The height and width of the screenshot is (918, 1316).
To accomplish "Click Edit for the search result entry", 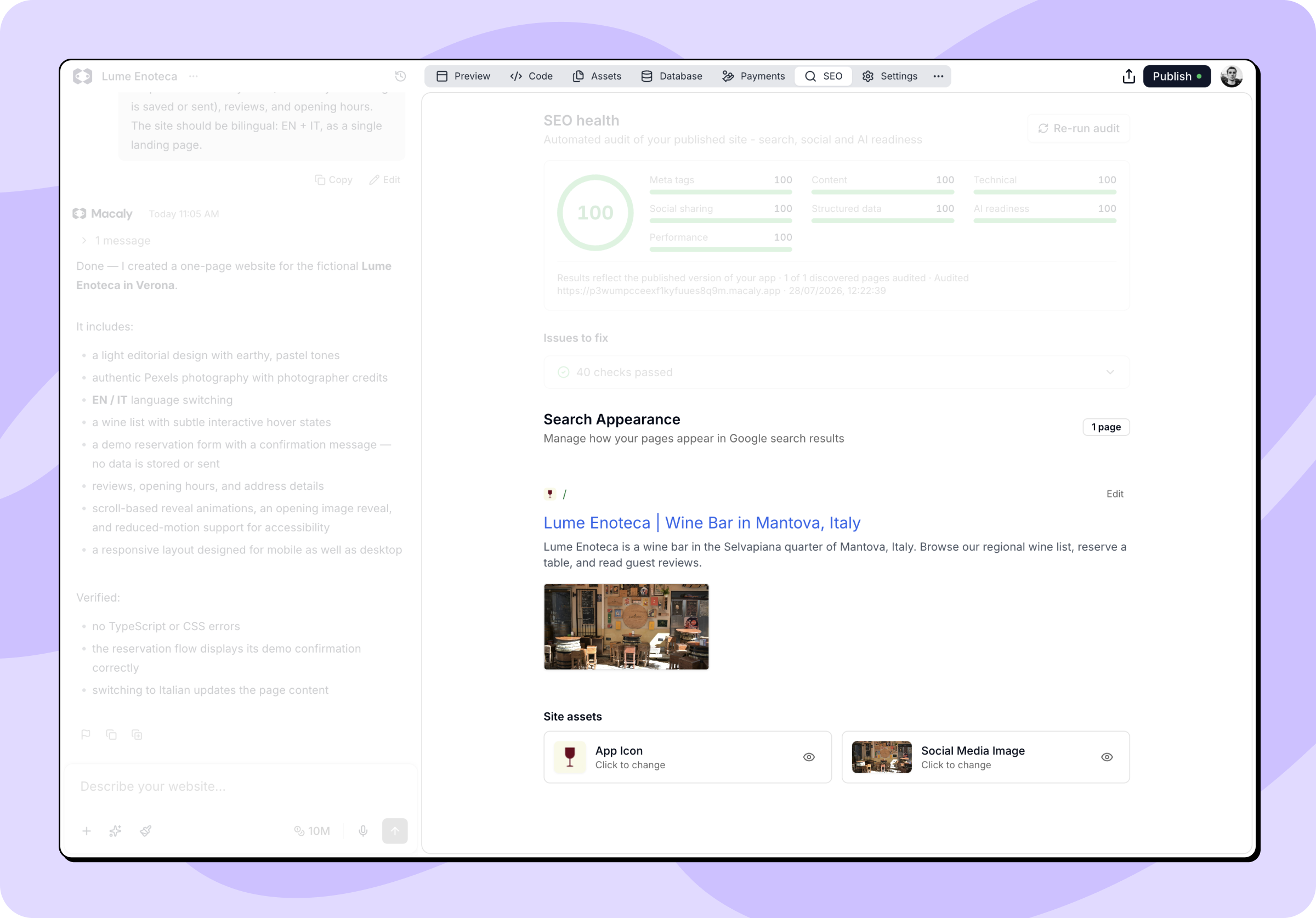I will (x=1114, y=494).
